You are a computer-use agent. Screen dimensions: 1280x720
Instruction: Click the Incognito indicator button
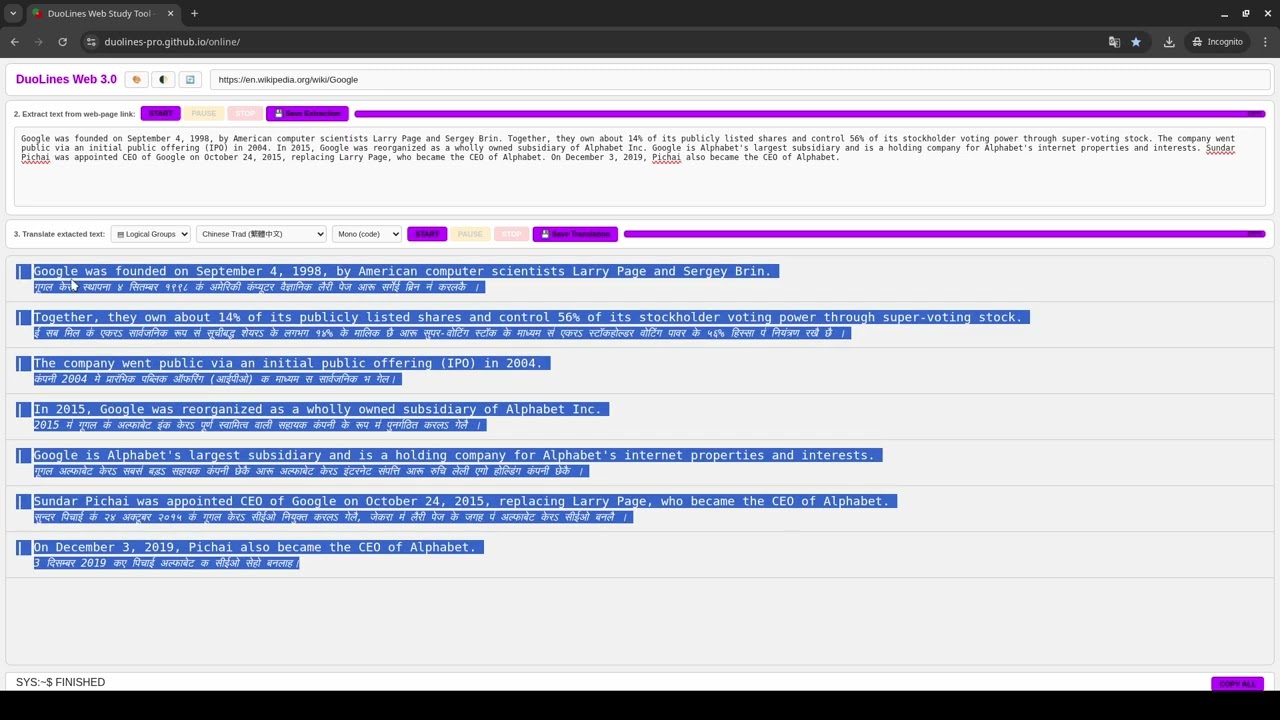[x=1217, y=42]
